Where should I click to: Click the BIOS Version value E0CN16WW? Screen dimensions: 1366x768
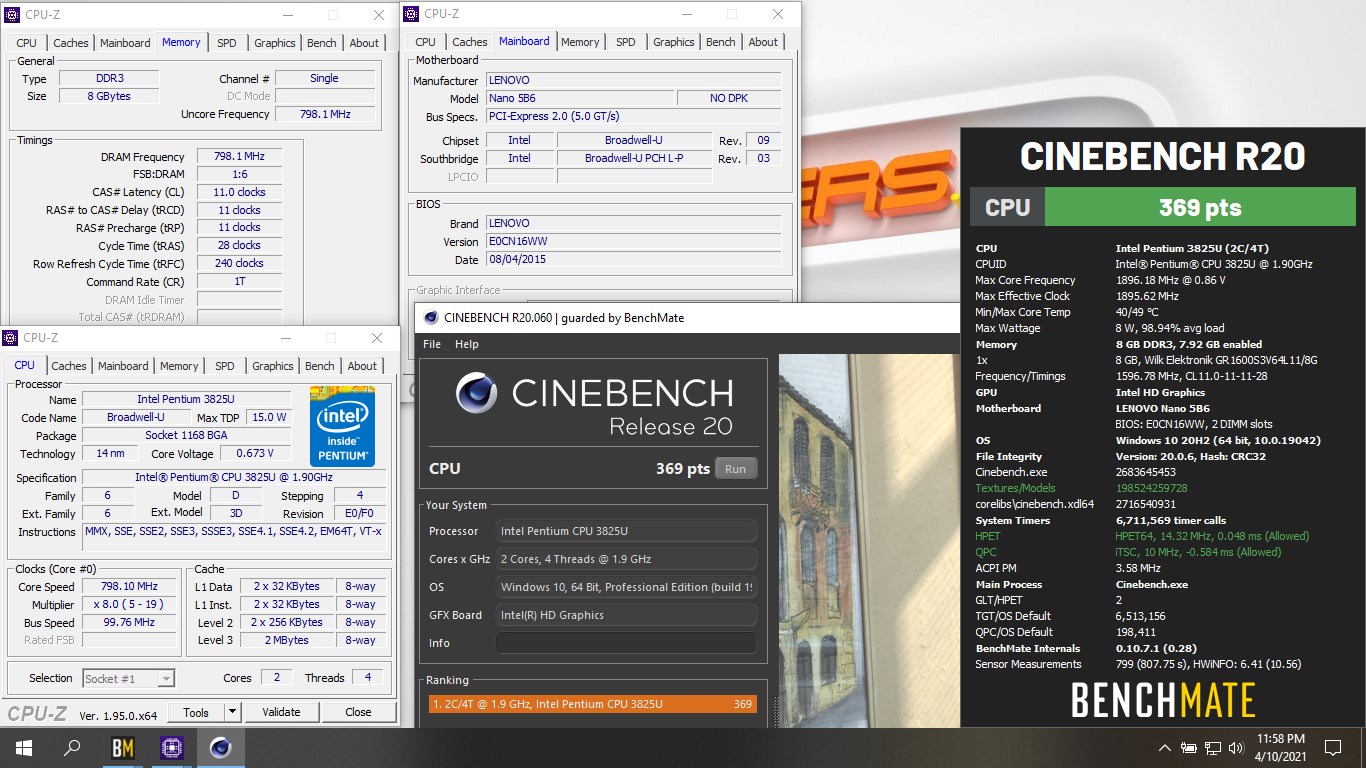click(x=633, y=242)
